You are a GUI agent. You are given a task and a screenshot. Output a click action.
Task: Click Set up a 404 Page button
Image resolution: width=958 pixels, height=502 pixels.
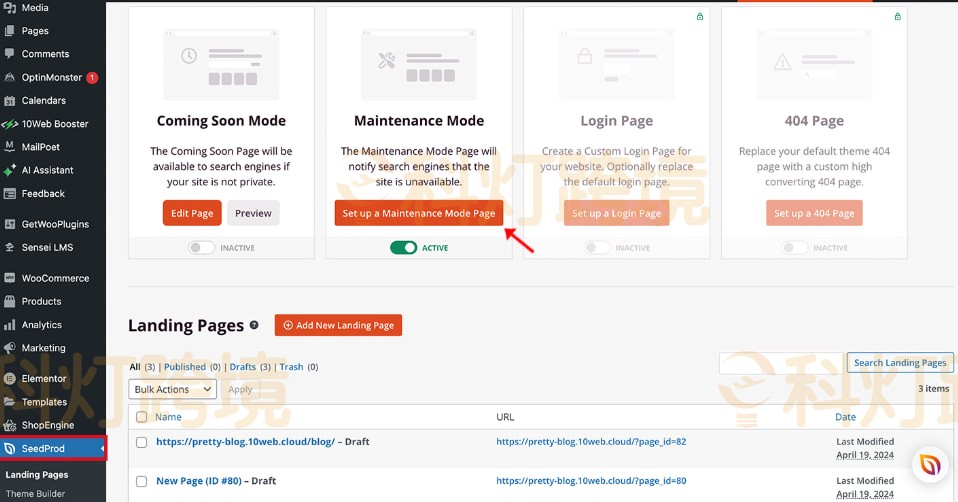pyautogui.click(x=814, y=213)
